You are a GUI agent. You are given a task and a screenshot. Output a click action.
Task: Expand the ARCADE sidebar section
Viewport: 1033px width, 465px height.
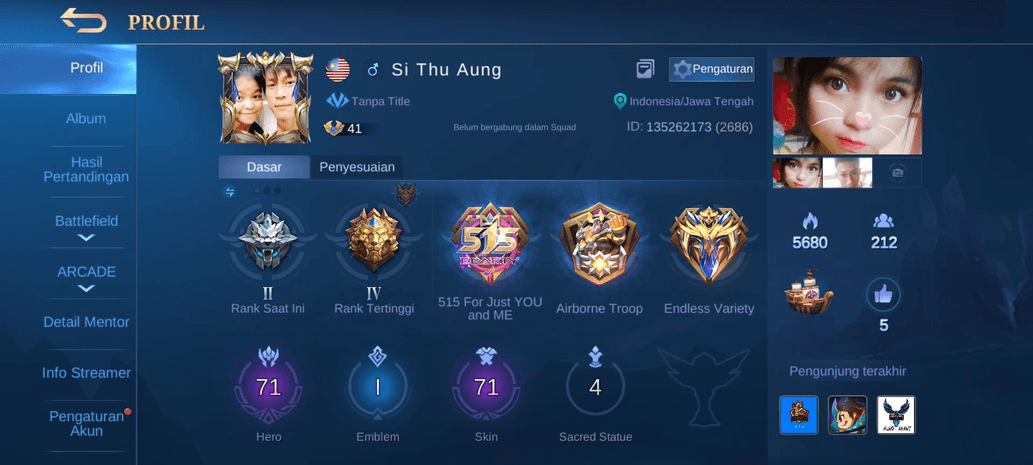coord(86,279)
